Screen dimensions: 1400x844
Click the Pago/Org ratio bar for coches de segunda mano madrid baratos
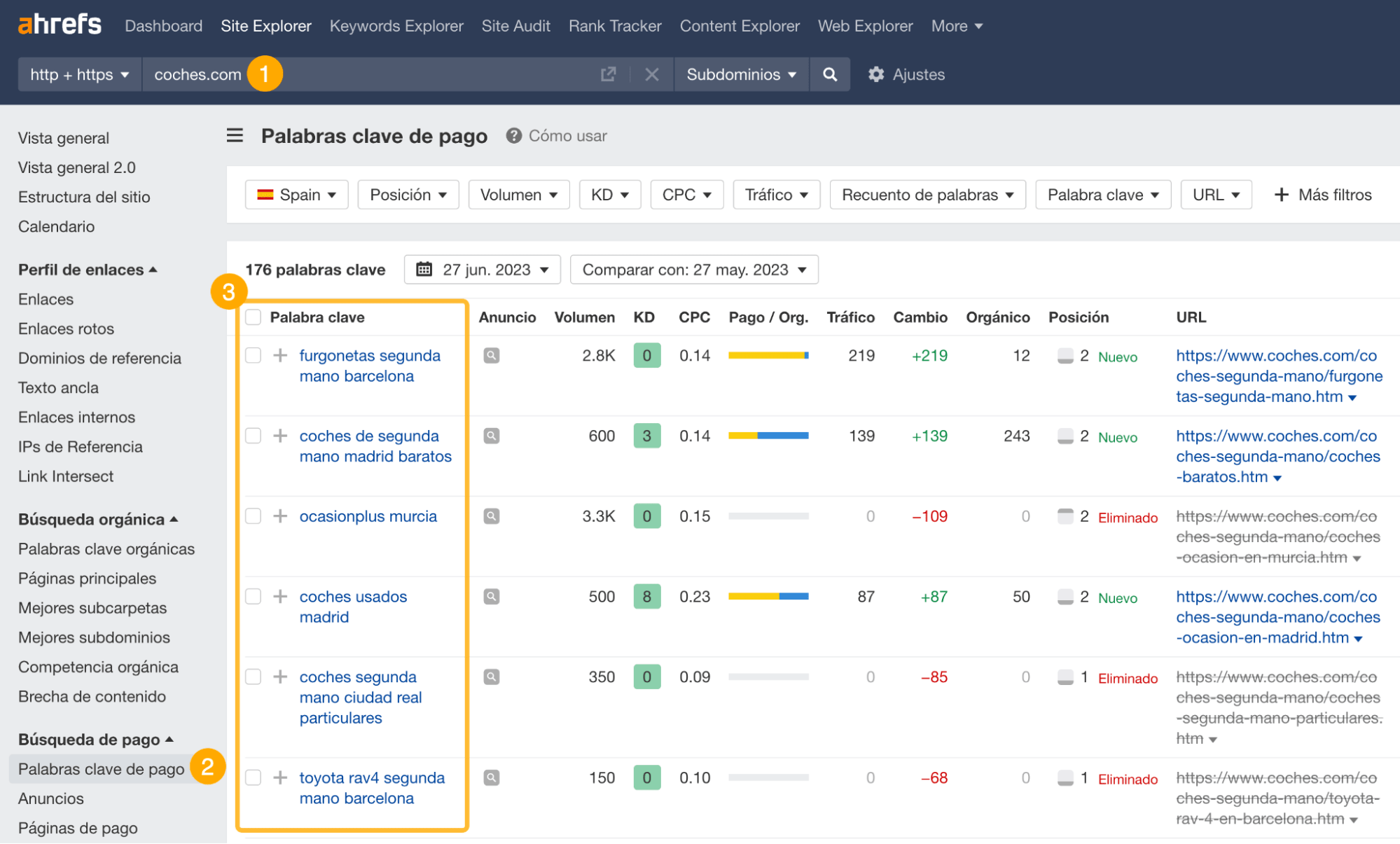768,435
